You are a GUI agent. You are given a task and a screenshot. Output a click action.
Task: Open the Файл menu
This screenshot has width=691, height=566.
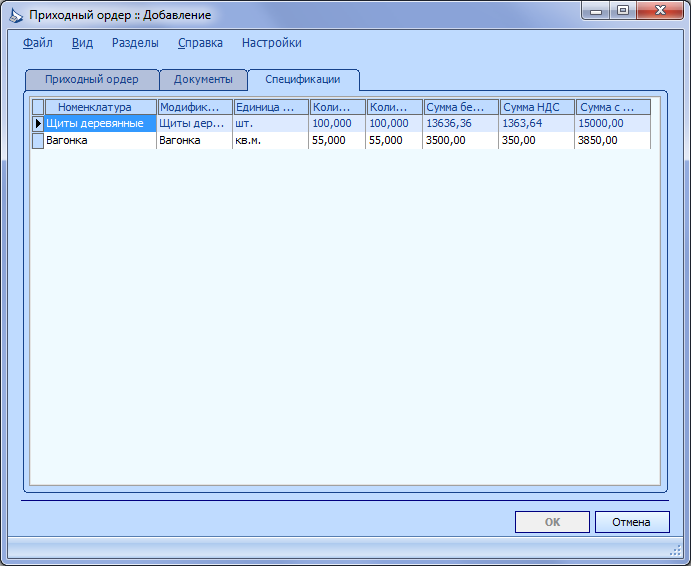coord(37,43)
